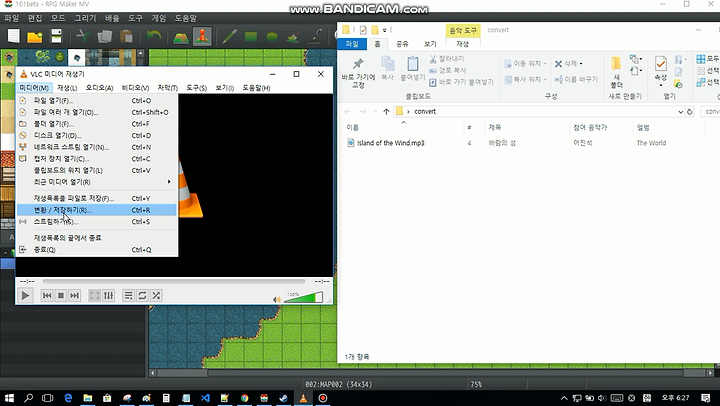Open VLC 도구(S) menu
The image size is (720, 406).
click(197, 88)
